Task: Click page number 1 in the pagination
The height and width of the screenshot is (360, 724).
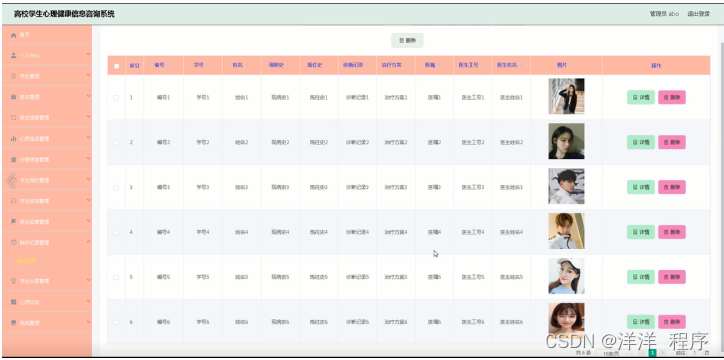Action: [x=652, y=353]
